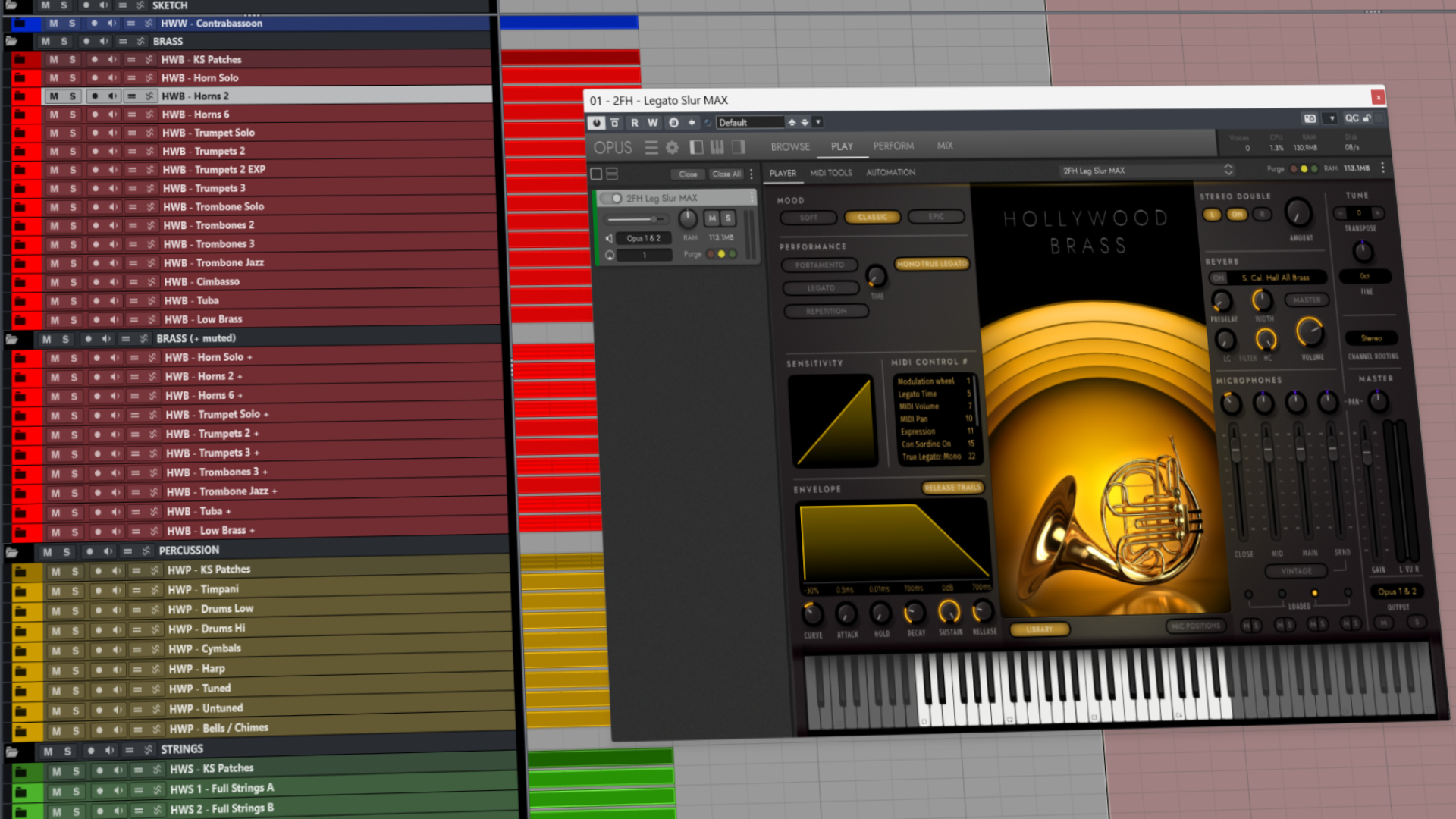Click LIBRARY button below horn image
The width and height of the screenshot is (1456, 819).
coord(1039,629)
